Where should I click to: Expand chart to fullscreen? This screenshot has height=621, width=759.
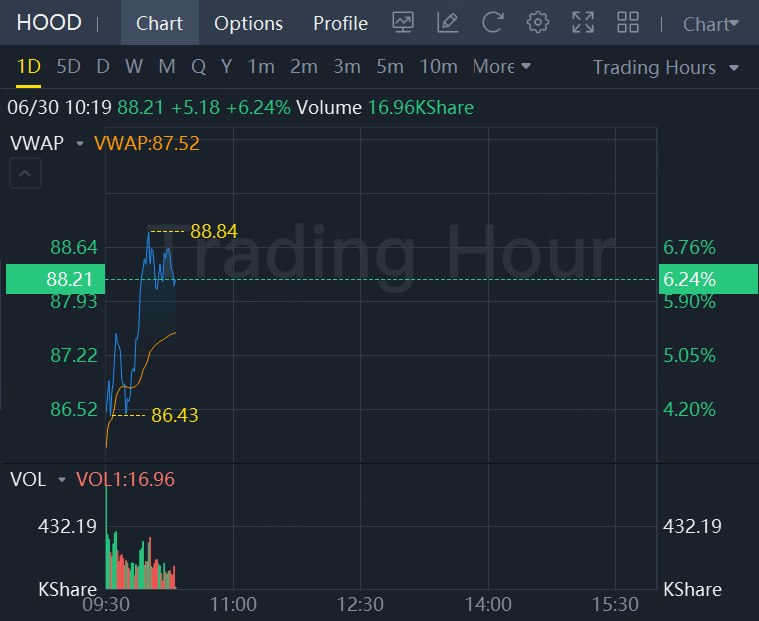click(x=583, y=23)
